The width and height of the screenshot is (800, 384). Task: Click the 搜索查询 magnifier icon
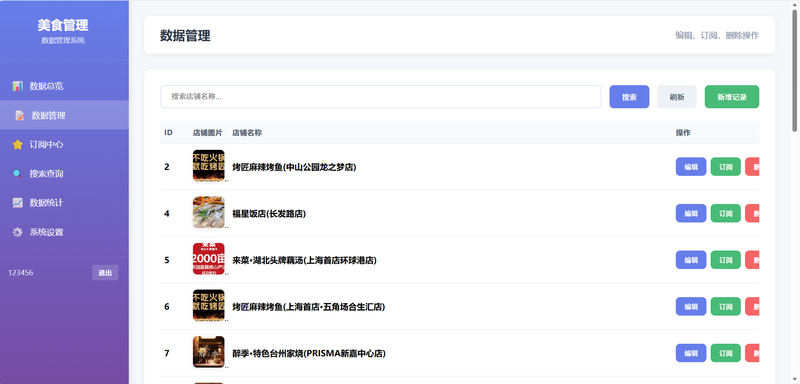(18, 173)
